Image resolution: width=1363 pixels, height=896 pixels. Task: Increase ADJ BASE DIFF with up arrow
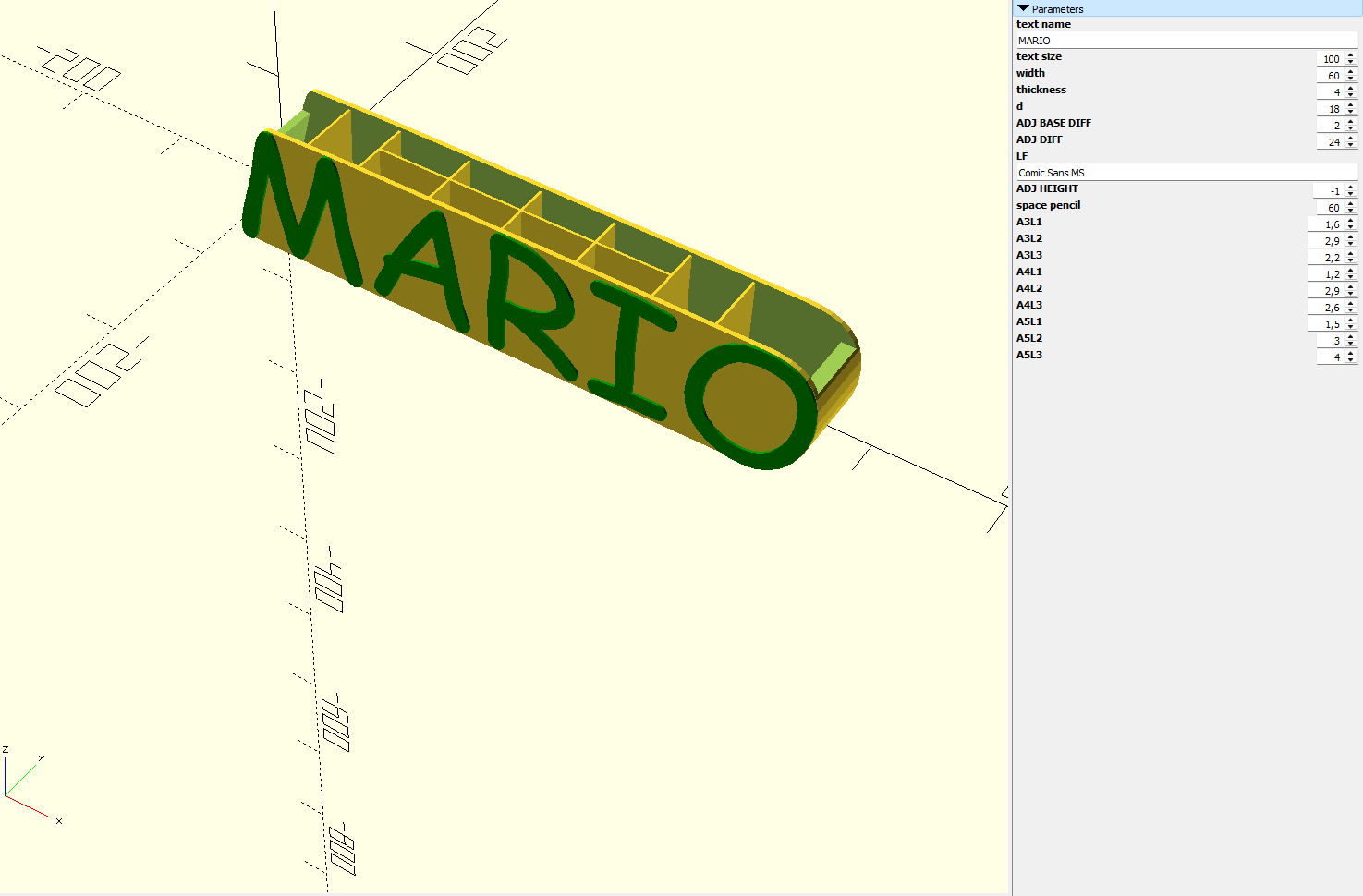click(1351, 122)
